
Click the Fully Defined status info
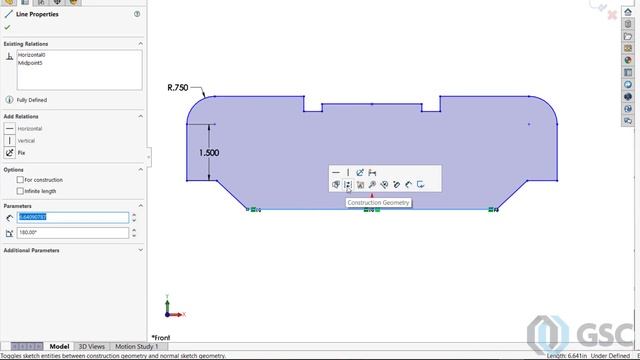click(x=31, y=100)
